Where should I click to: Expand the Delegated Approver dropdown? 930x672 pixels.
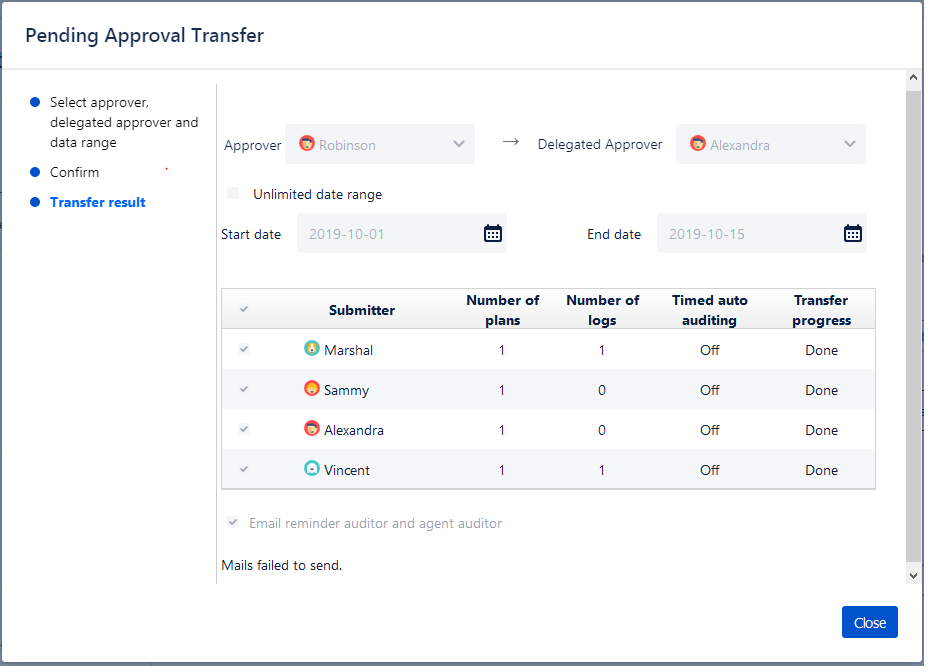850,144
